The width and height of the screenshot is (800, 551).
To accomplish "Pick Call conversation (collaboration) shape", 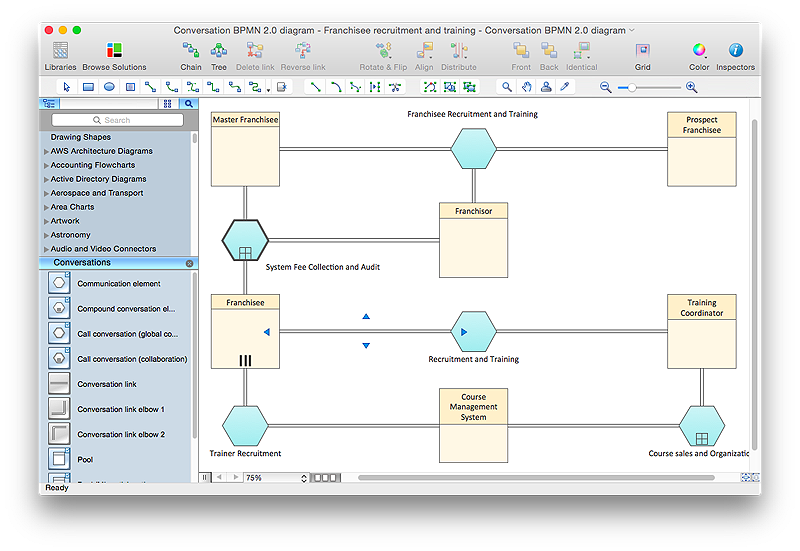I will coord(59,358).
